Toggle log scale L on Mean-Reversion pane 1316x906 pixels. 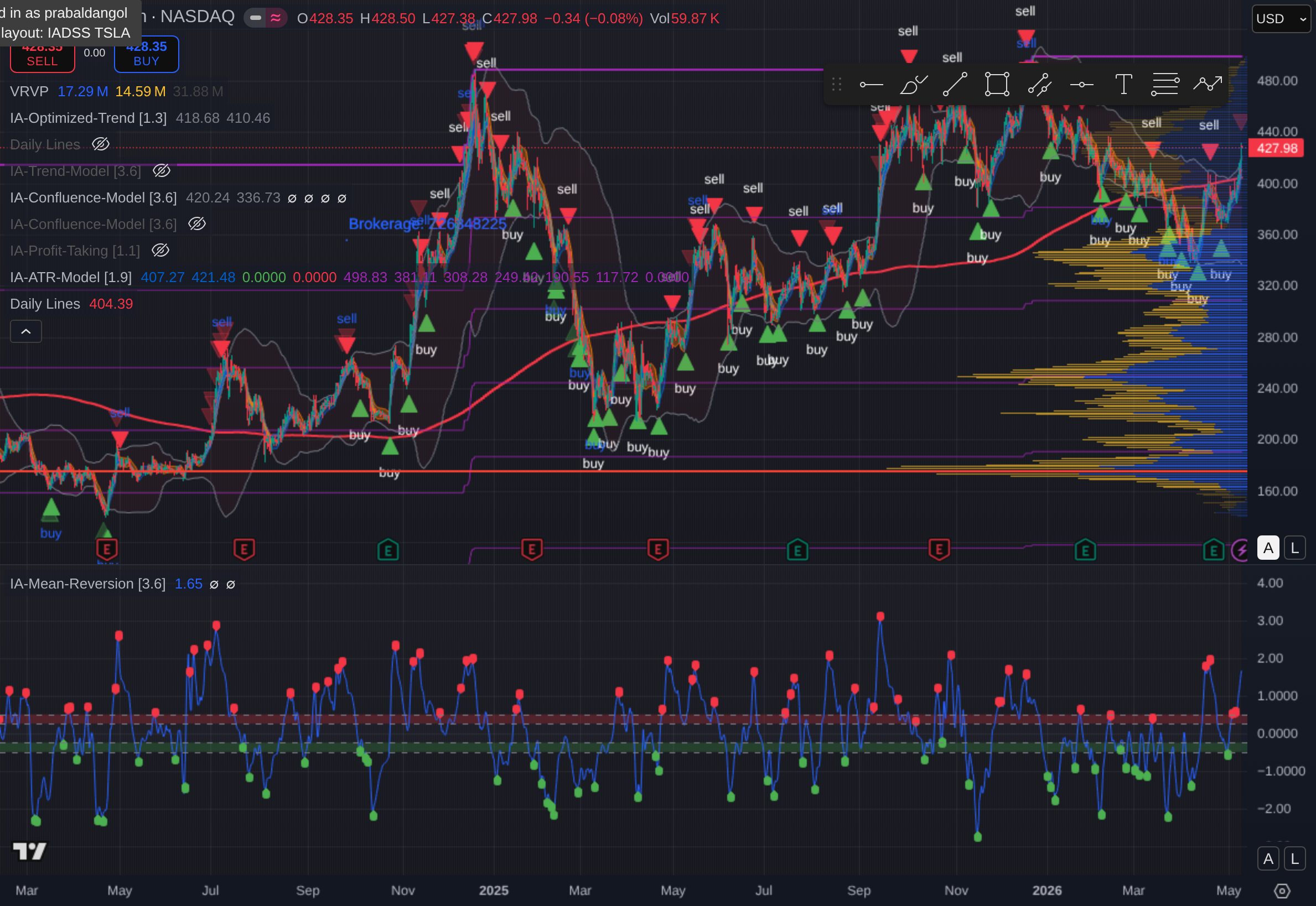point(1294,859)
